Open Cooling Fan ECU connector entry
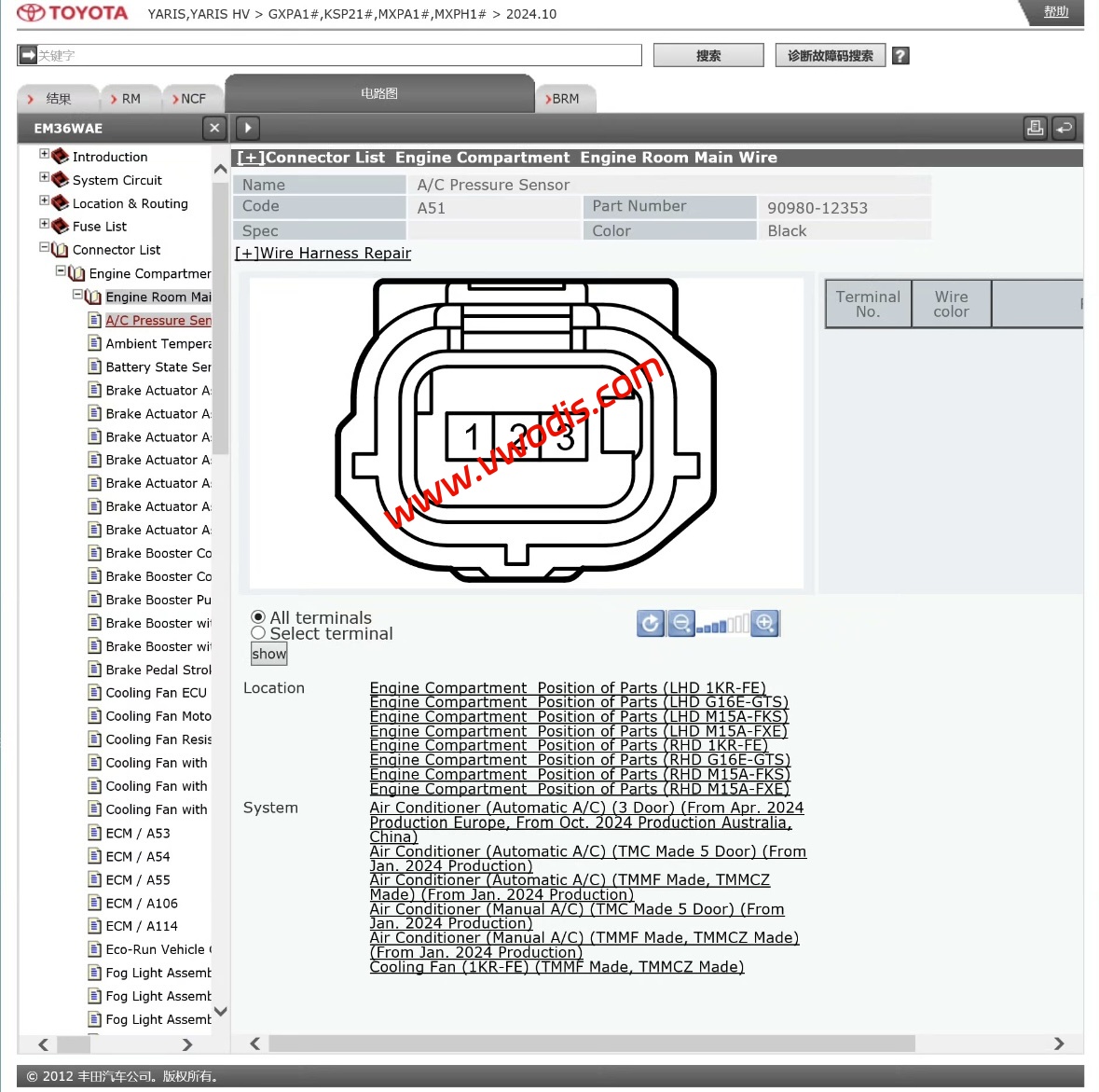1099x1092 pixels. pos(156,693)
